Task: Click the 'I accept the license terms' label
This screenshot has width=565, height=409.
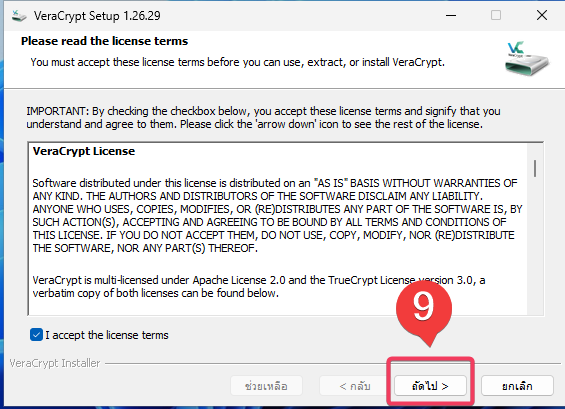Action: point(107,335)
